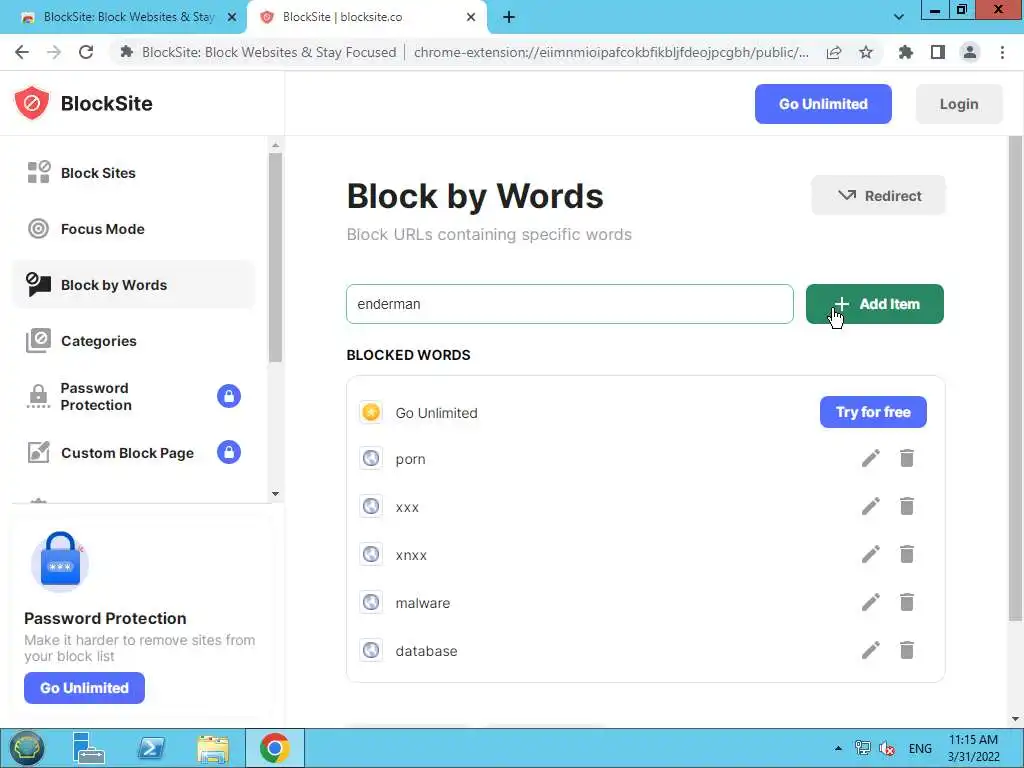Click the browser back button
The width and height of the screenshot is (1024, 768).
pos(22,52)
